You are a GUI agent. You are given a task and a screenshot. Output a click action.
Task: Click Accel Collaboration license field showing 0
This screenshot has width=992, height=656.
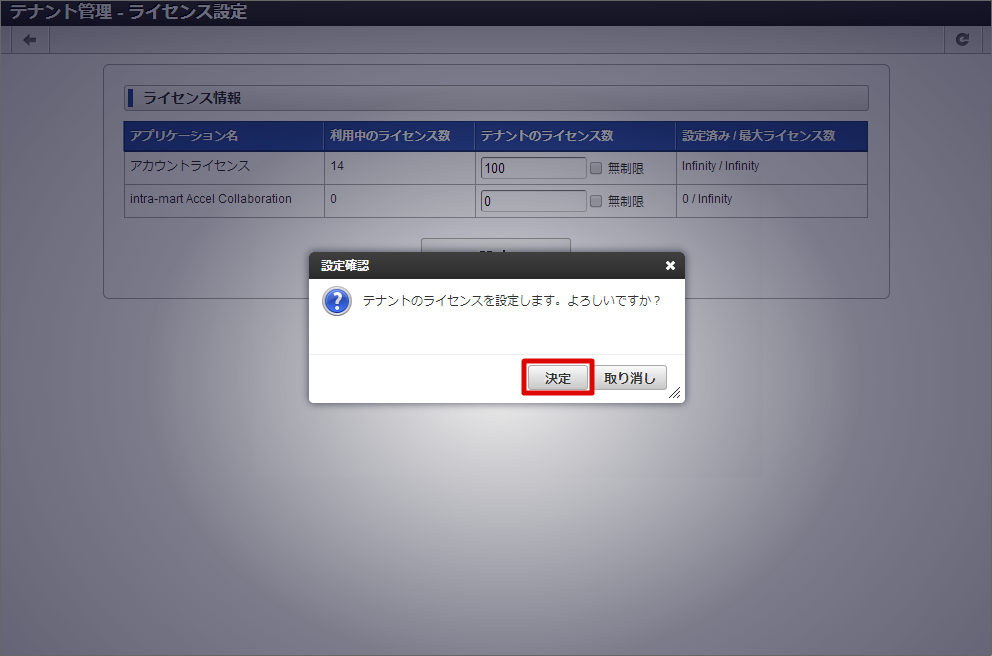coord(533,201)
